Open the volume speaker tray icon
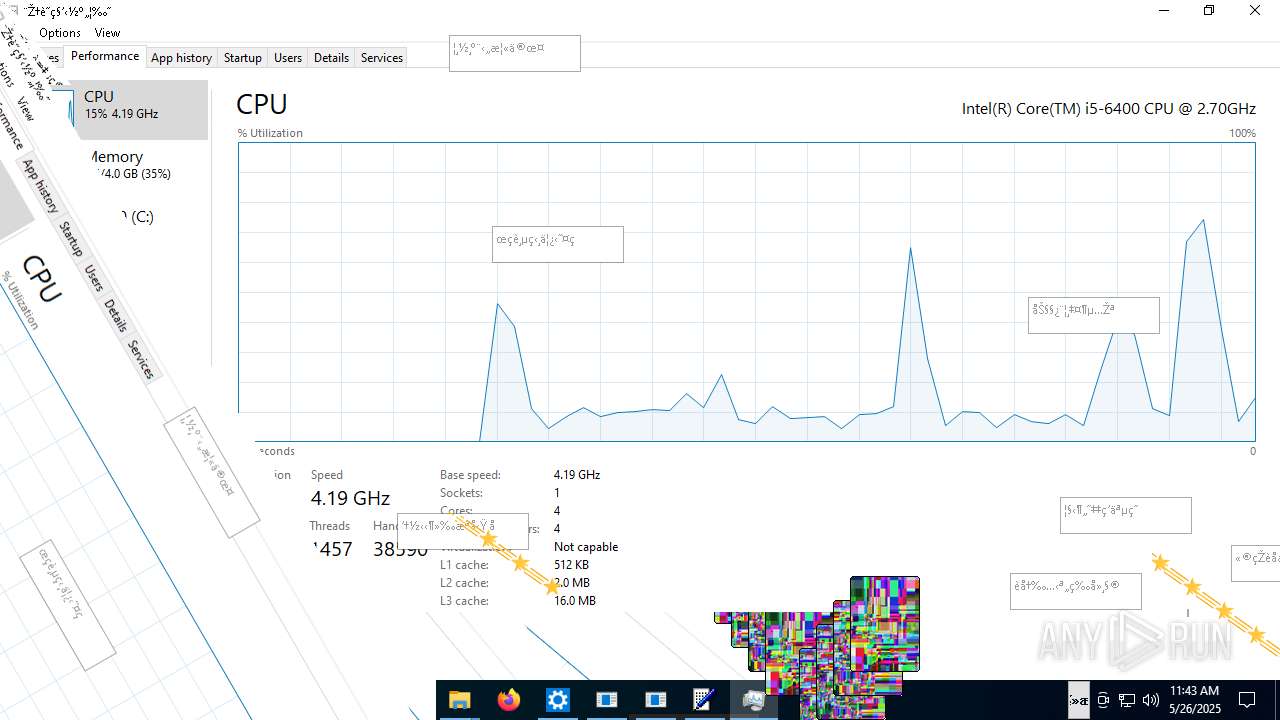1280x720 pixels. tap(1151, 700)
